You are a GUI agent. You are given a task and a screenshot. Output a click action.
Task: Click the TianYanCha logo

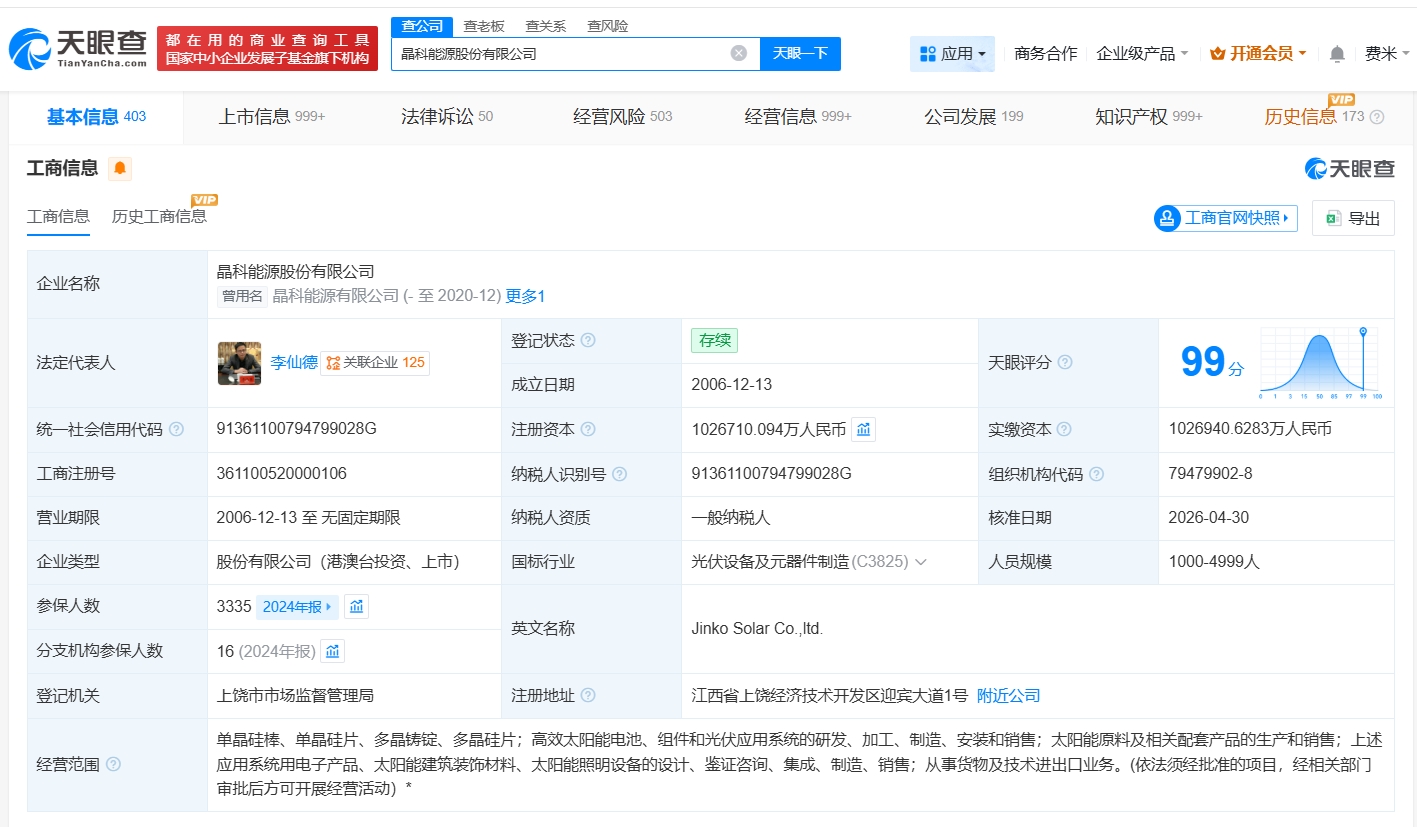[x=78, y=48]
